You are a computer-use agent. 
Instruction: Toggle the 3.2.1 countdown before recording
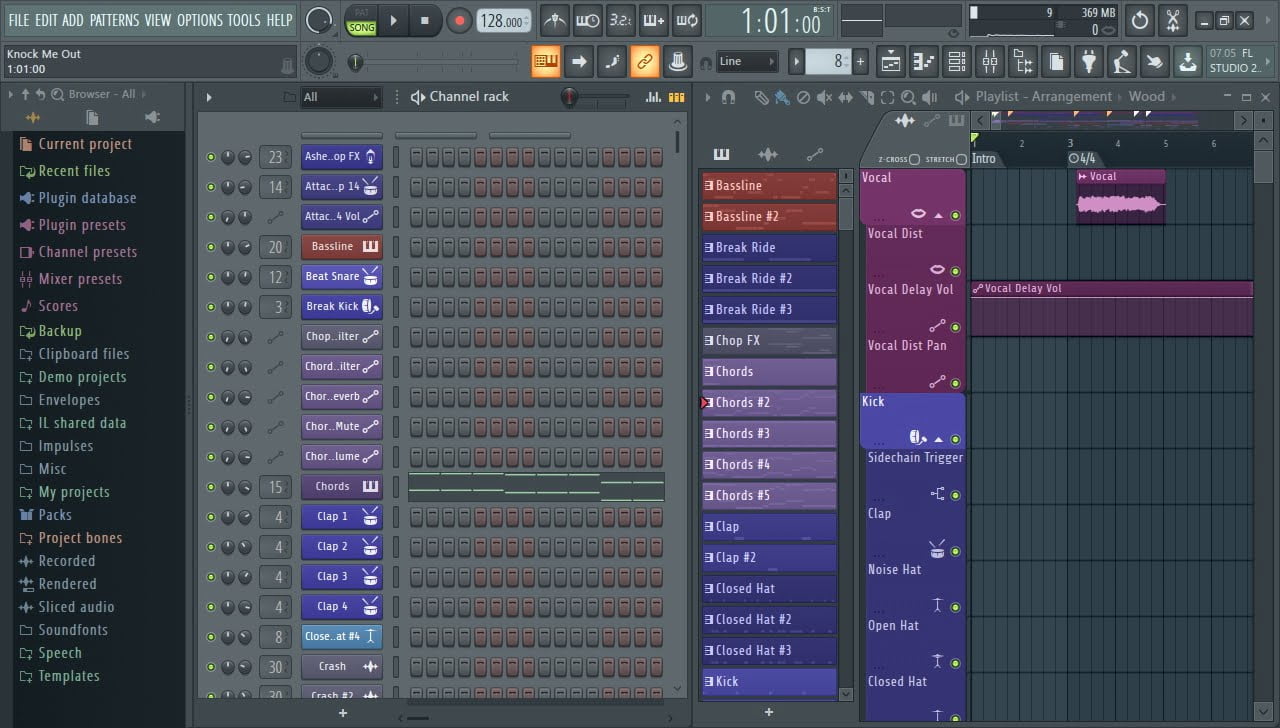click(x=620, y=20)
